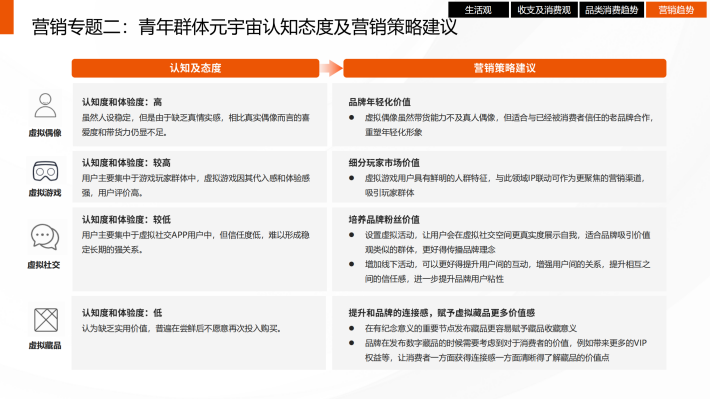This screenshot has width=710, height=399.
Task: Switch to the 品类消费趋势 tab
Action: (612, 10)
